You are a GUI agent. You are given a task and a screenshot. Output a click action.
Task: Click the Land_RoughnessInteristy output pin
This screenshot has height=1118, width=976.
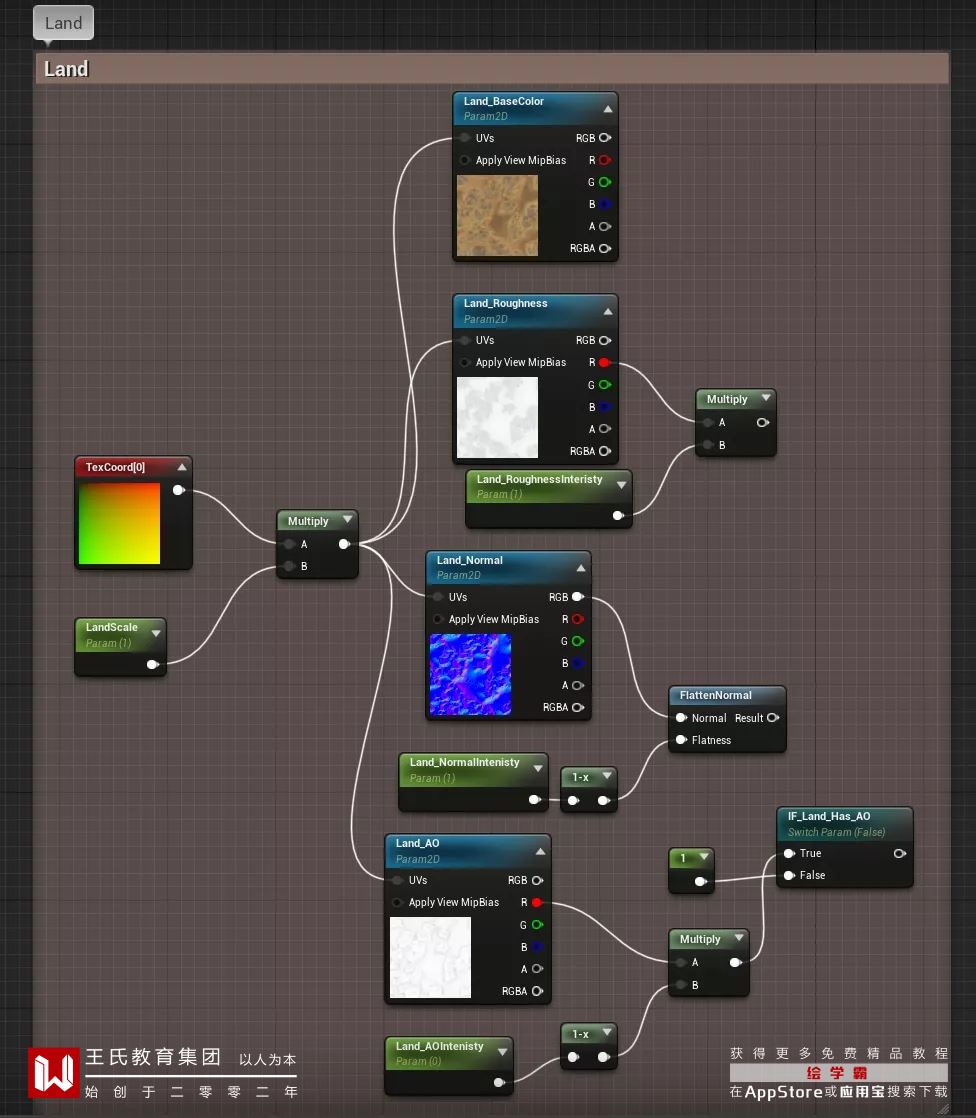pos(618,516)
